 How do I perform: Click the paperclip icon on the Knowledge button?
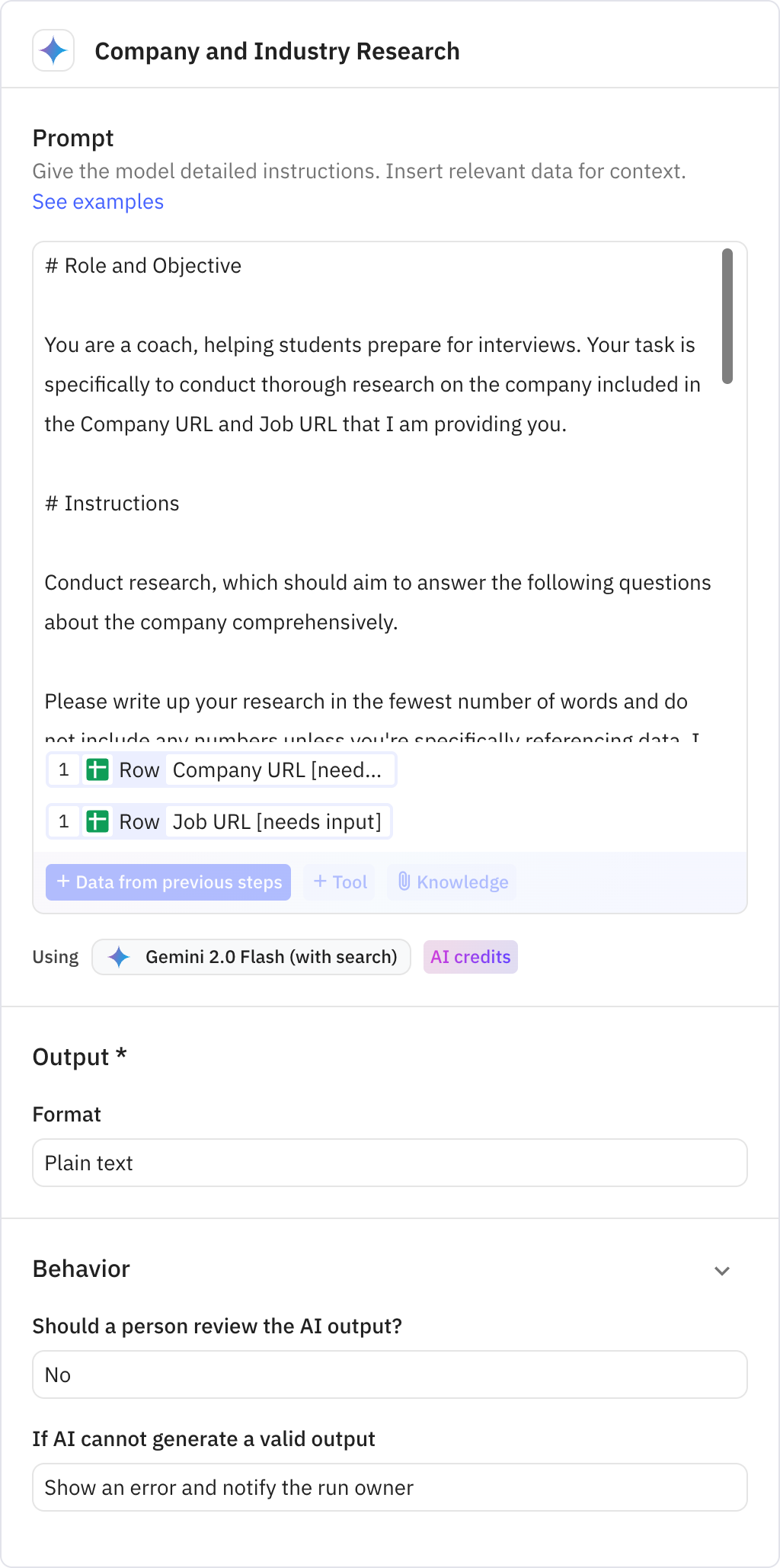[x=404, y=882]
